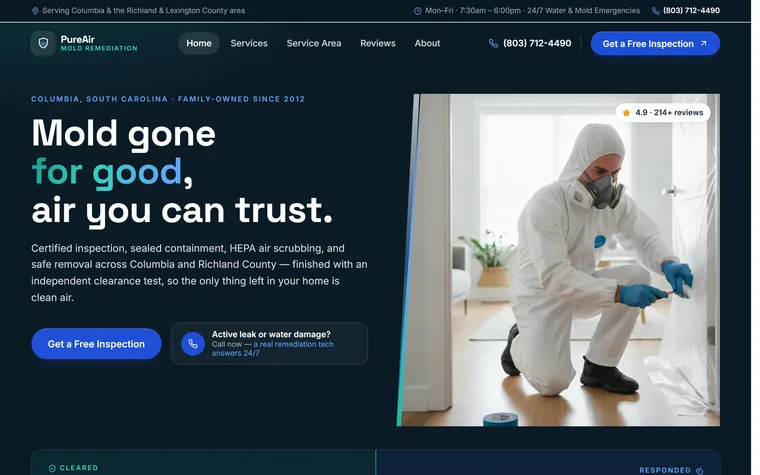The image size is (760, 475).
Task: Click Get a Free Inspection hero button
Action: [x=96, y=344]
